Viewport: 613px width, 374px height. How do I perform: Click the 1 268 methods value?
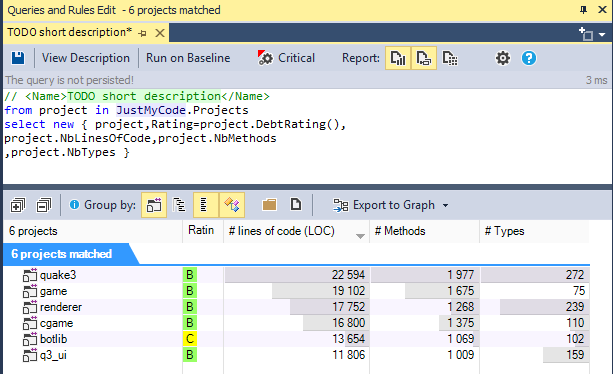coord(461,307)
